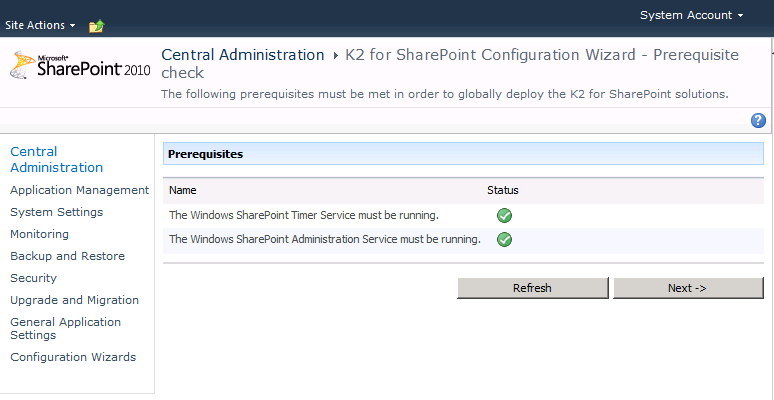Screen dimensions: 774x400
Task: Open the Site Actions dropdown menu
Action: [40, 25]
